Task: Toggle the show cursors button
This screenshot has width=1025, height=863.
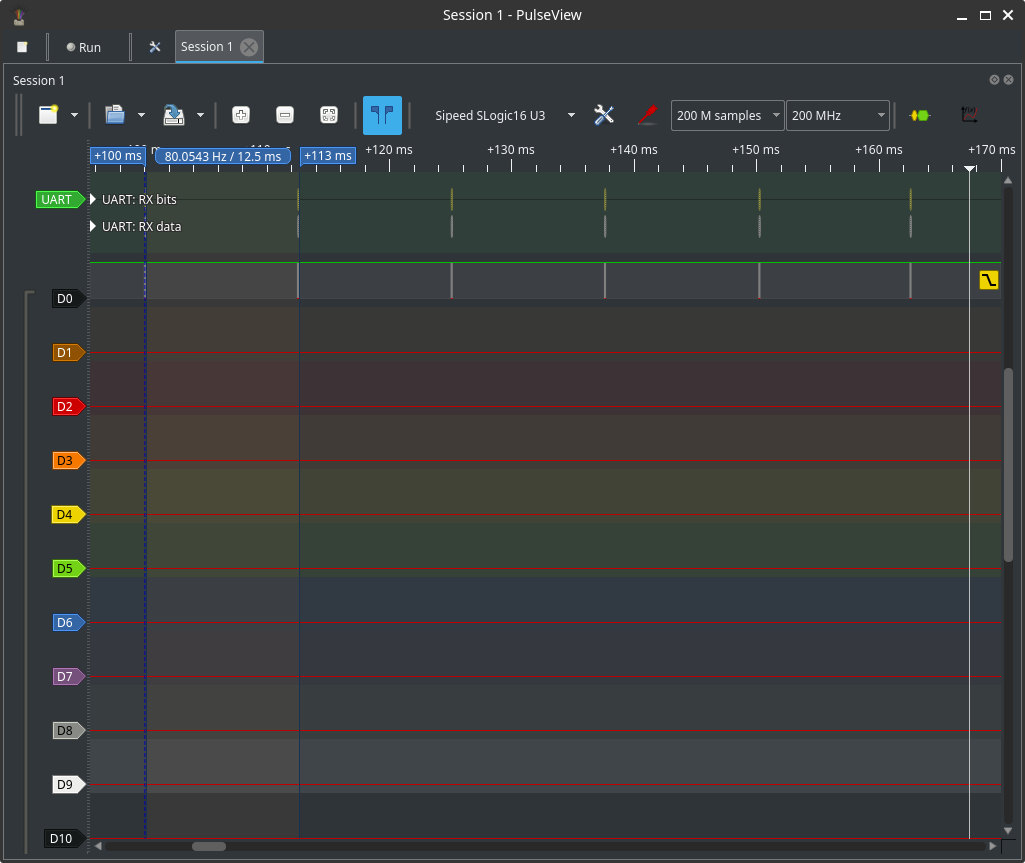Action: pos(382,115)
